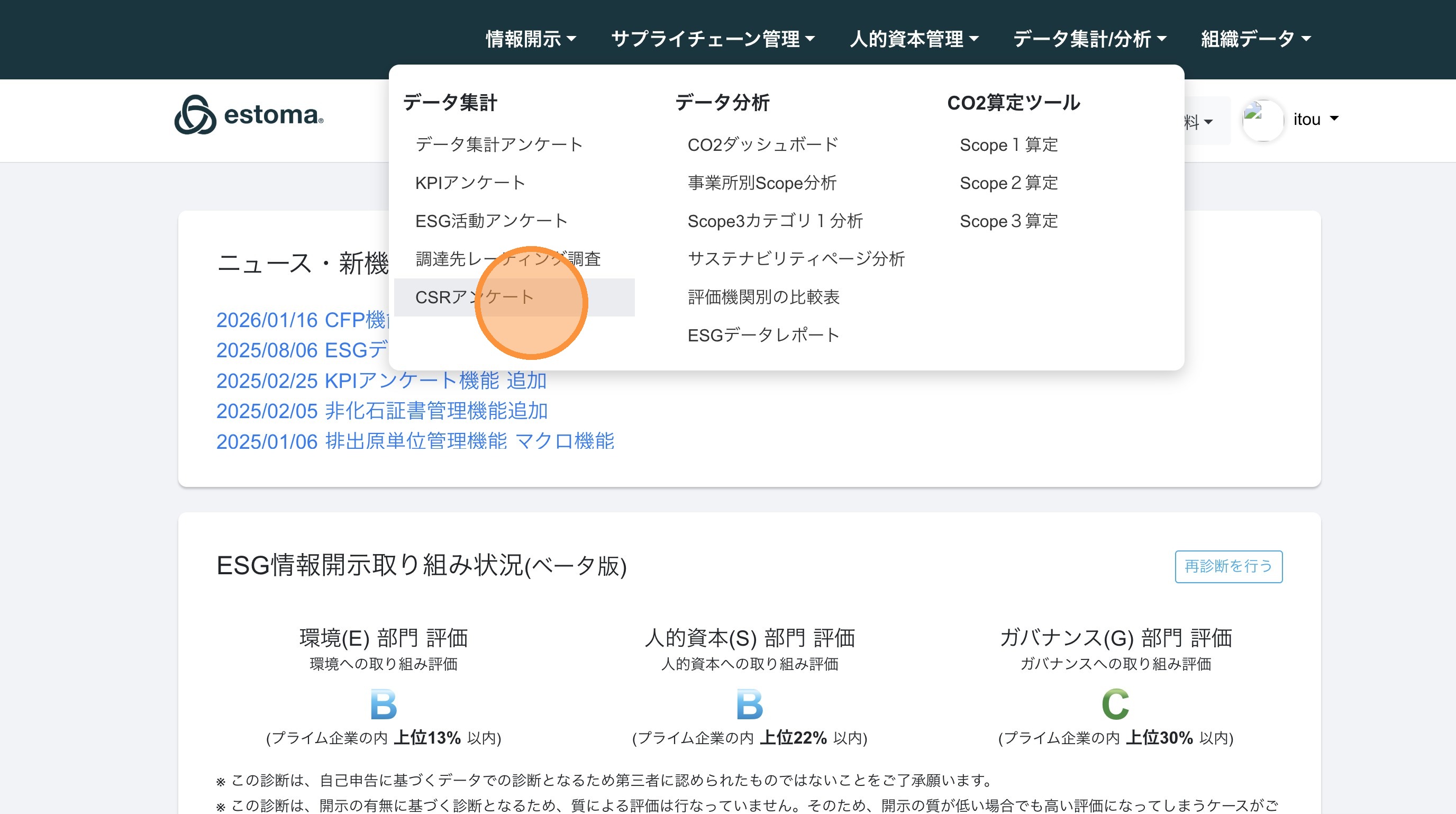Click the estoma logo icon

(x=195, y=115)
